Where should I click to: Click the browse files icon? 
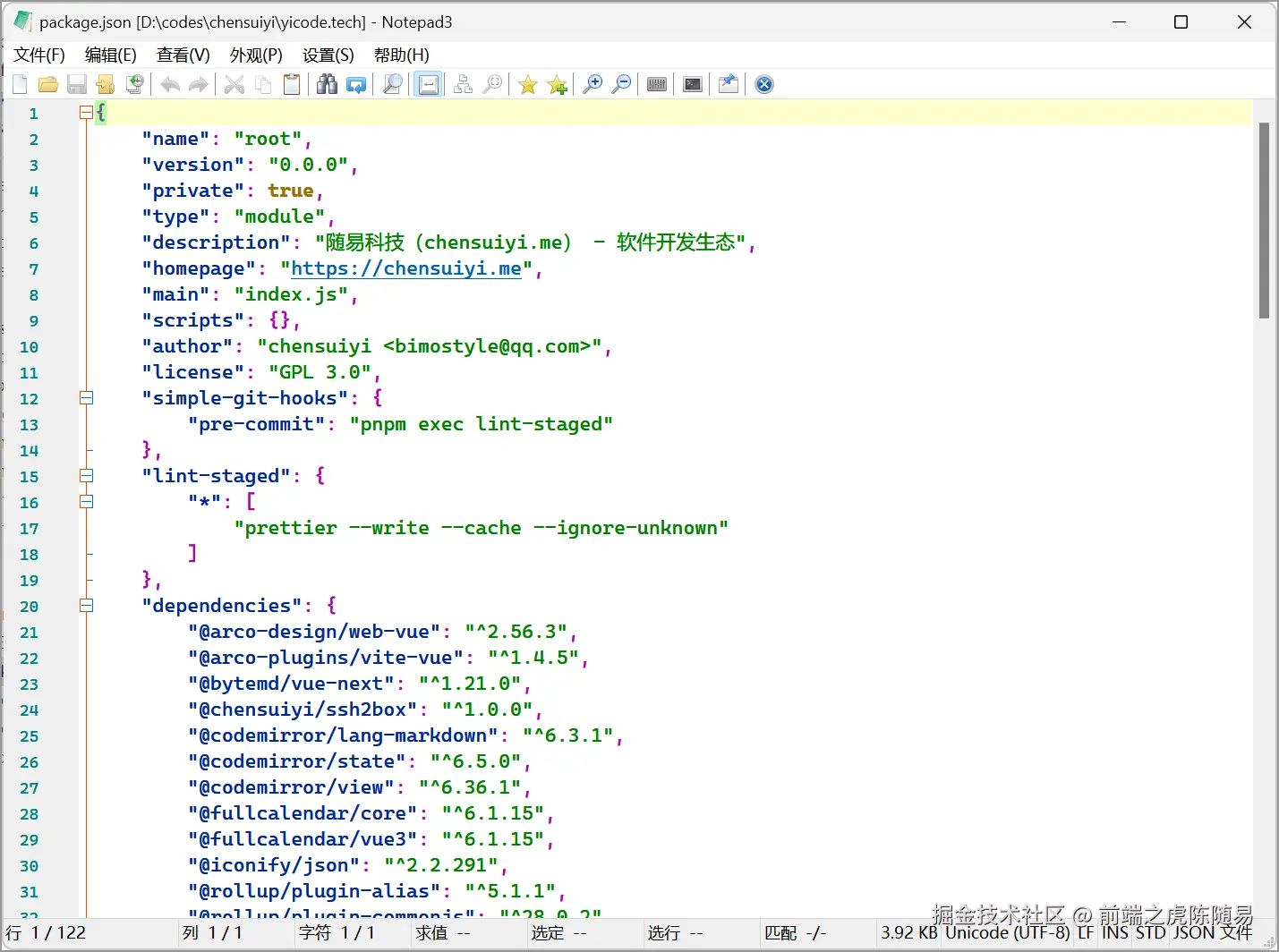click(x=106, y=84)
